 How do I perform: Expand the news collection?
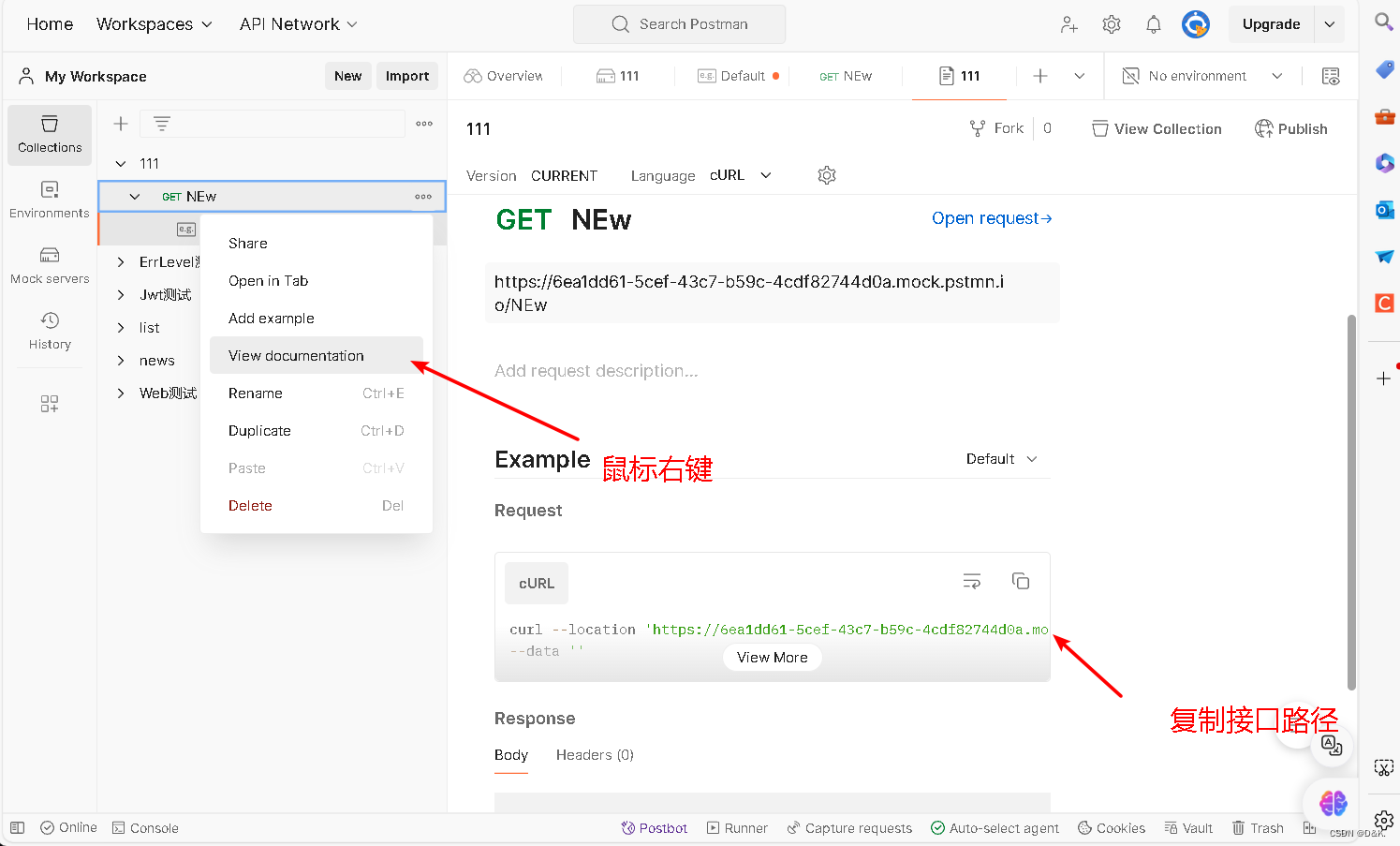tap(121, 361)
